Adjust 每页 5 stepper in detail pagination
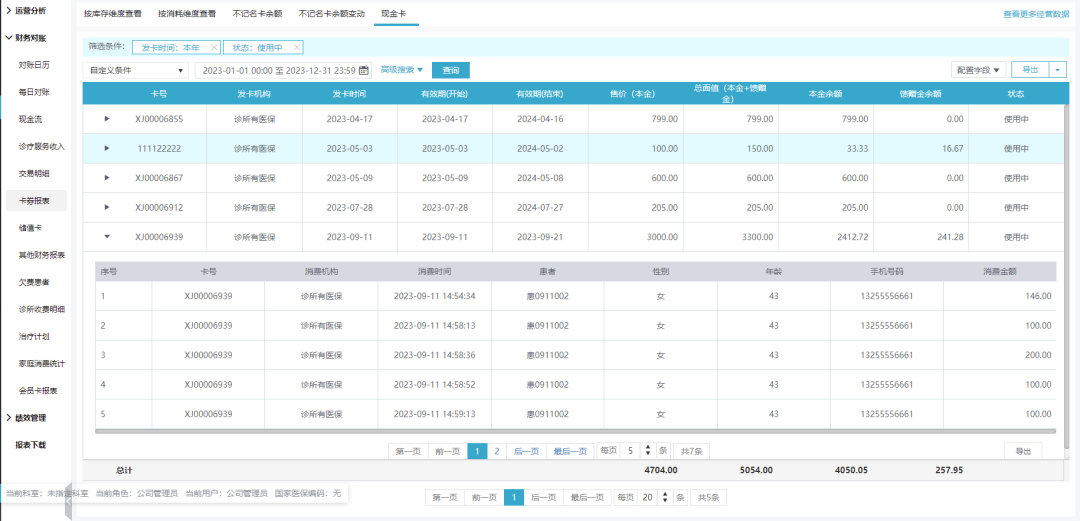1080x521 pixels. 647,451
